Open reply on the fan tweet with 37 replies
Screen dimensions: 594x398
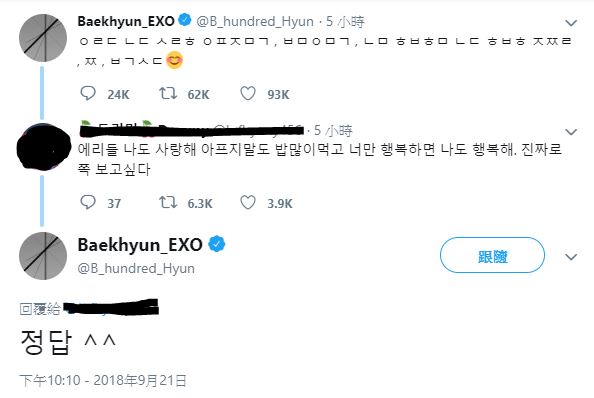pyautogui.click(x=88, y=202)
